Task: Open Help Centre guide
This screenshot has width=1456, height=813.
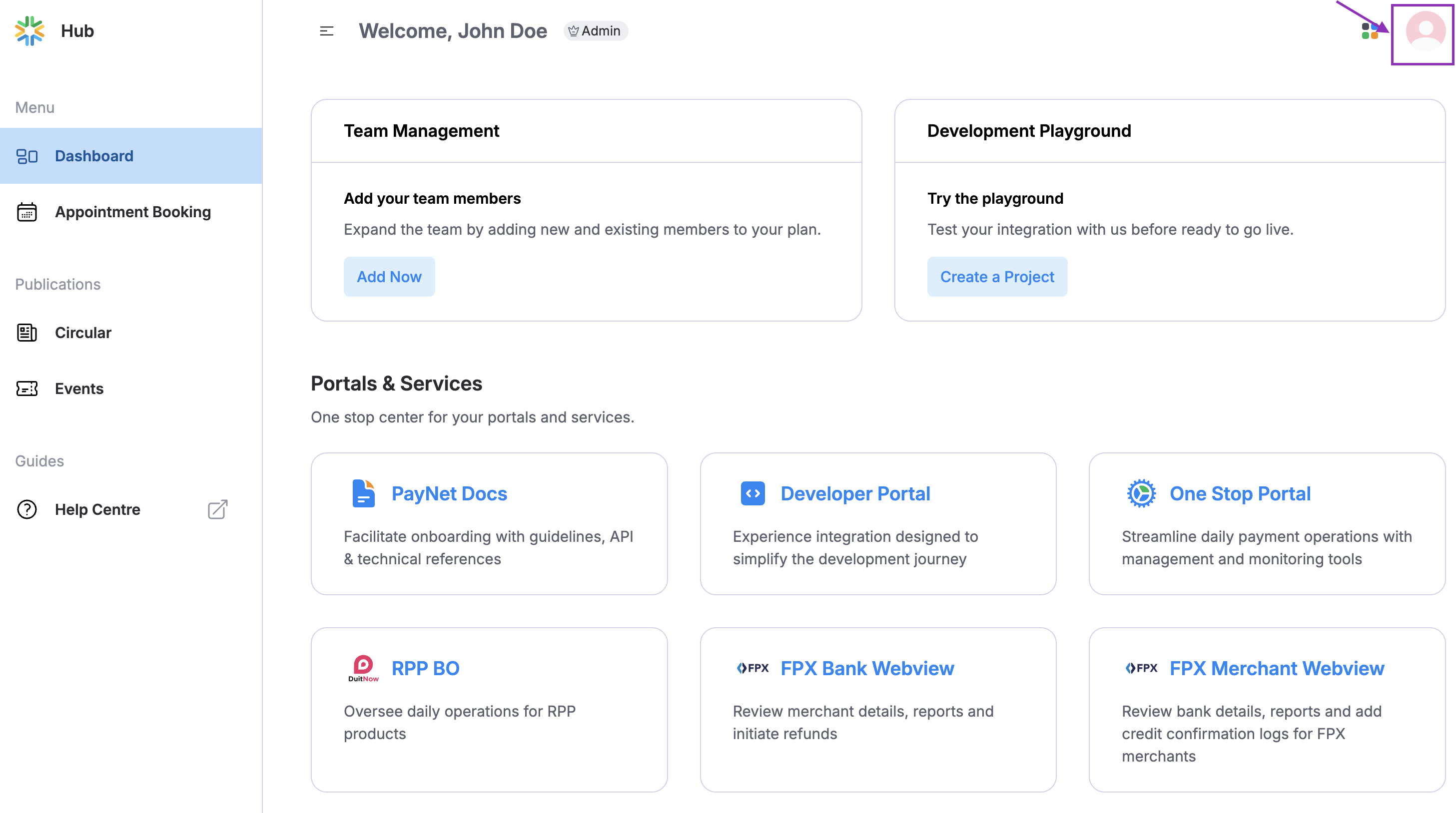Action: tap(97, 509)
